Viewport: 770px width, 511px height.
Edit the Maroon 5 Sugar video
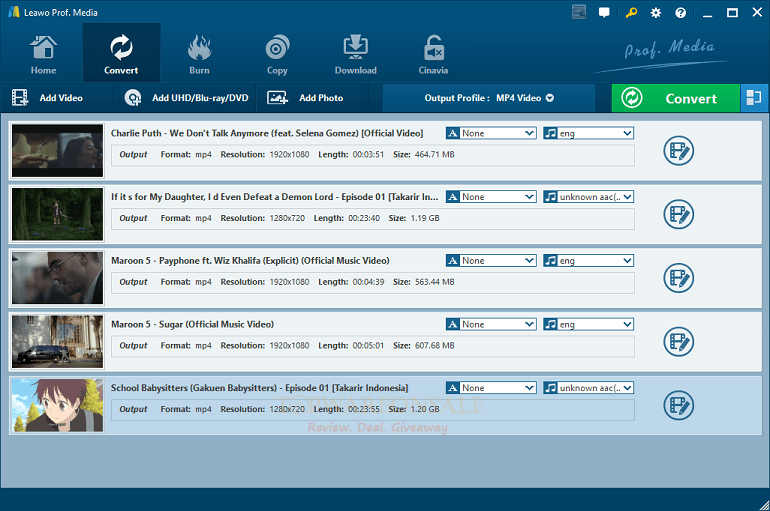(x=679, y=342)
